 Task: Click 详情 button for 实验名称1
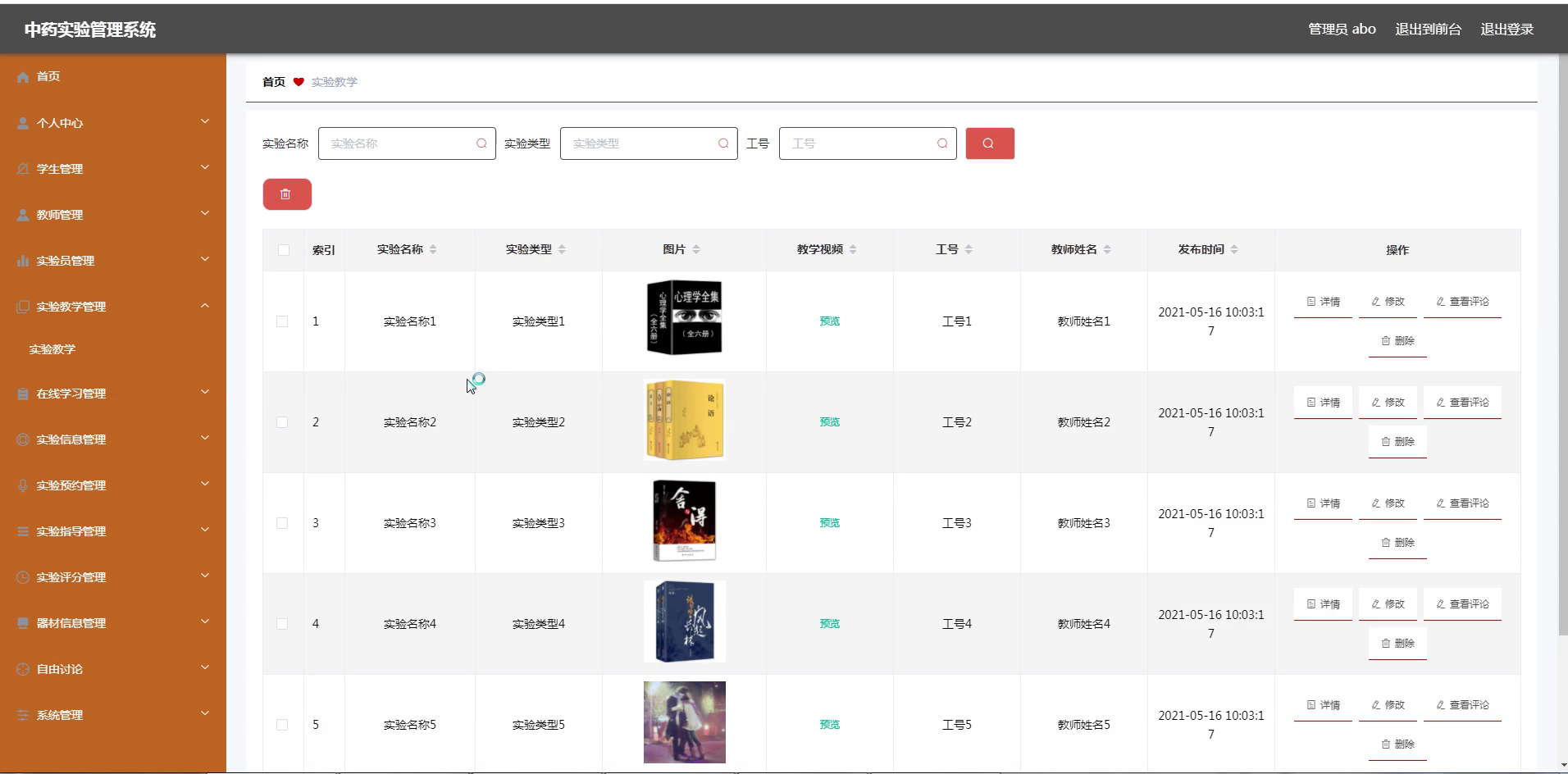pyautogui.click(x=1323, y=302)
